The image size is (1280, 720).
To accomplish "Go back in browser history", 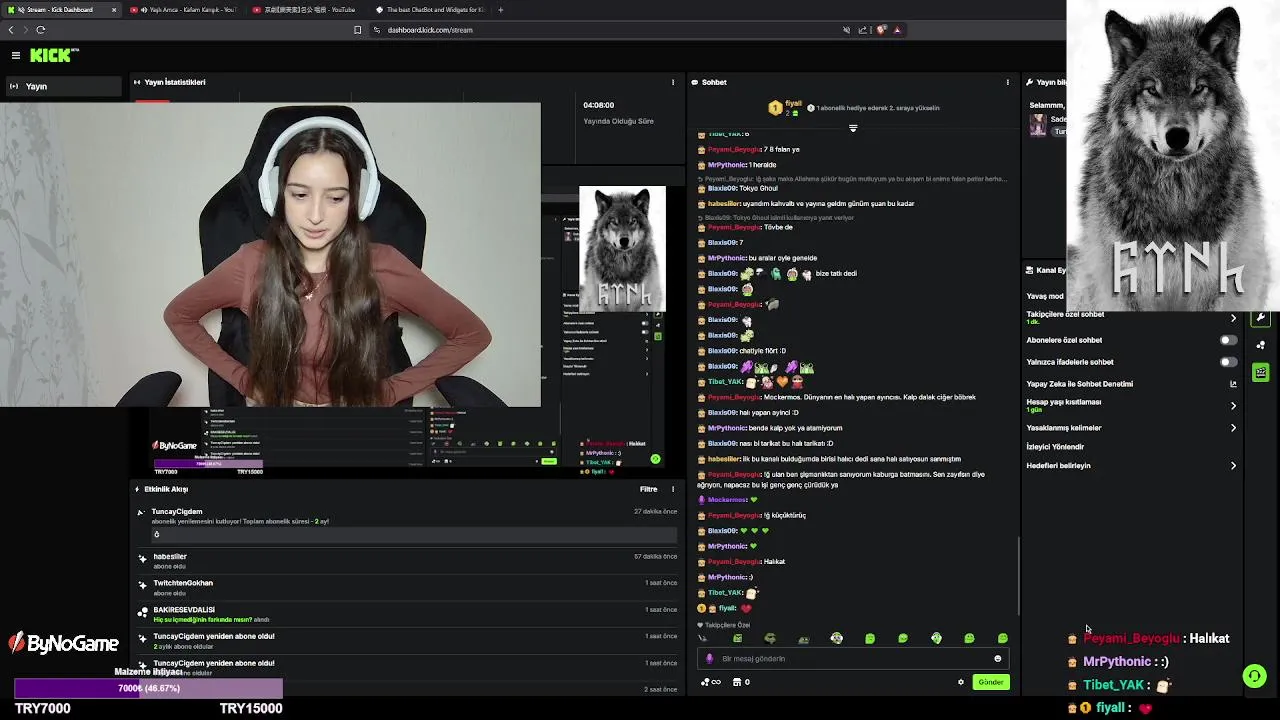I will click(11, 30).
